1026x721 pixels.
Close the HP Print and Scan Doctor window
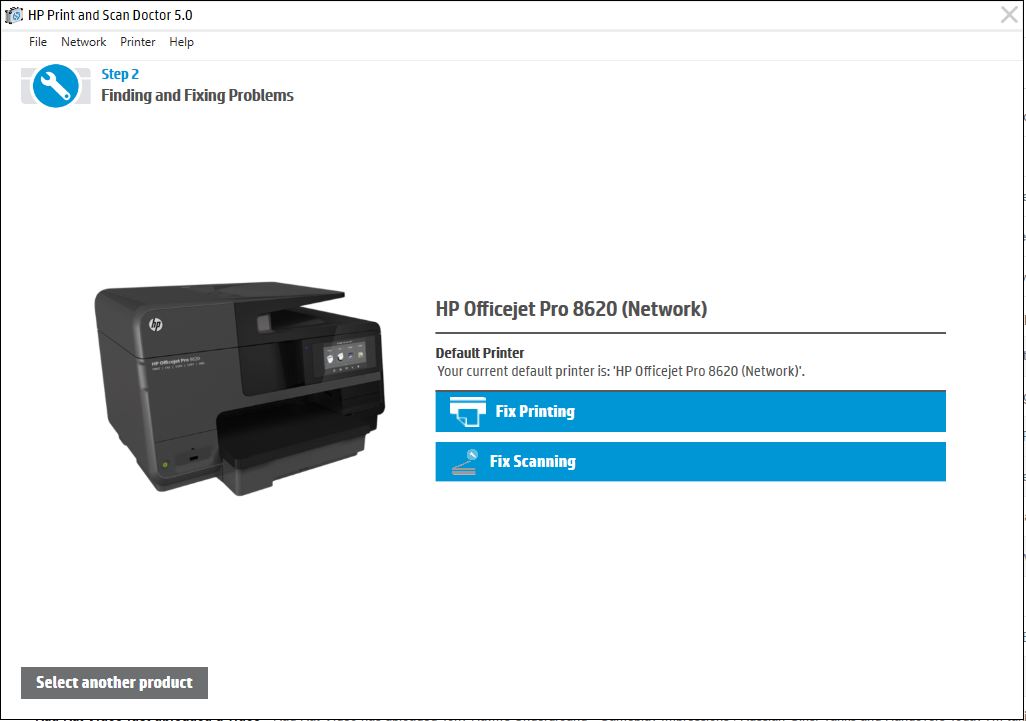point(1009,14)
